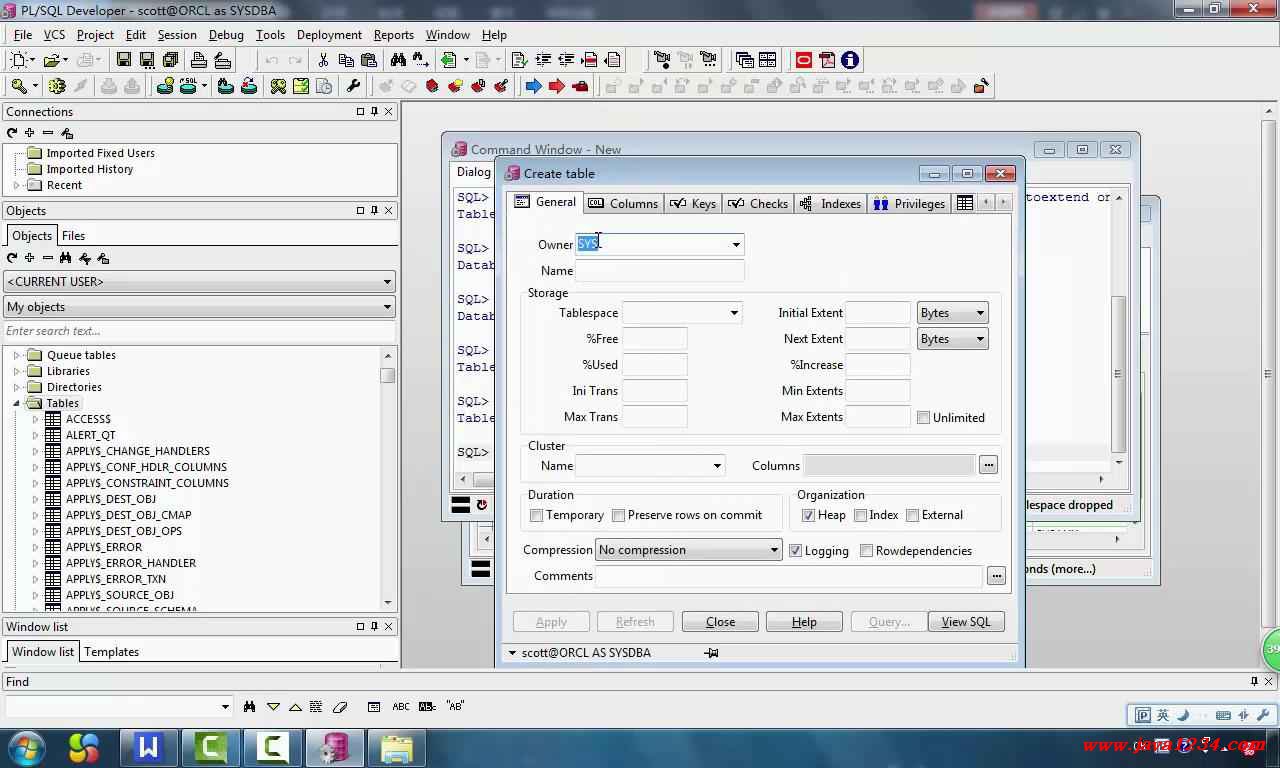Toggle the Logging checkbox
Viewport: 1280px width, 768px height.
tap(796, 551)
